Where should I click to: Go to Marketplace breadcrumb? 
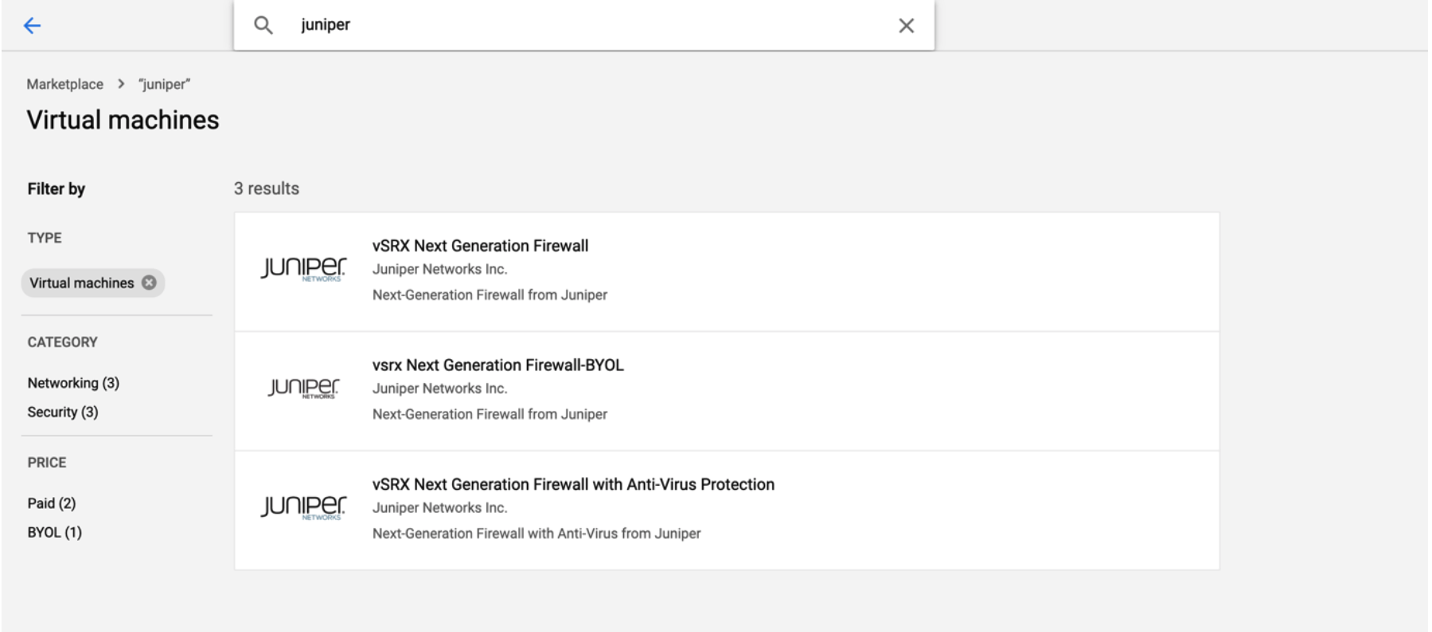click(x=65, y=84)
